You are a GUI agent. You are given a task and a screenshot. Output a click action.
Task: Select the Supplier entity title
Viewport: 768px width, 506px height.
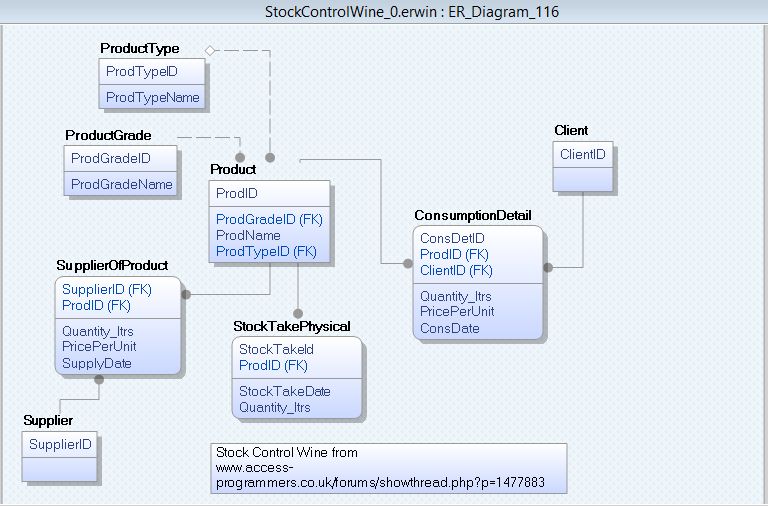(x=48, y=420)
